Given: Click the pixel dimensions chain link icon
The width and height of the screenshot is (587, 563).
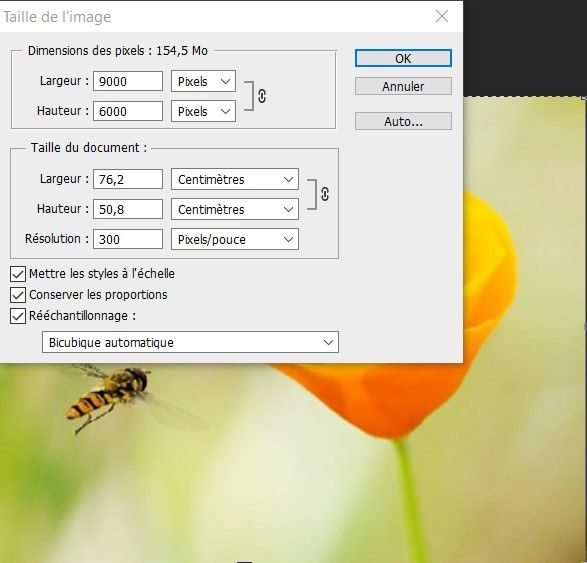Looking at the screenshot, I should 262,96.
